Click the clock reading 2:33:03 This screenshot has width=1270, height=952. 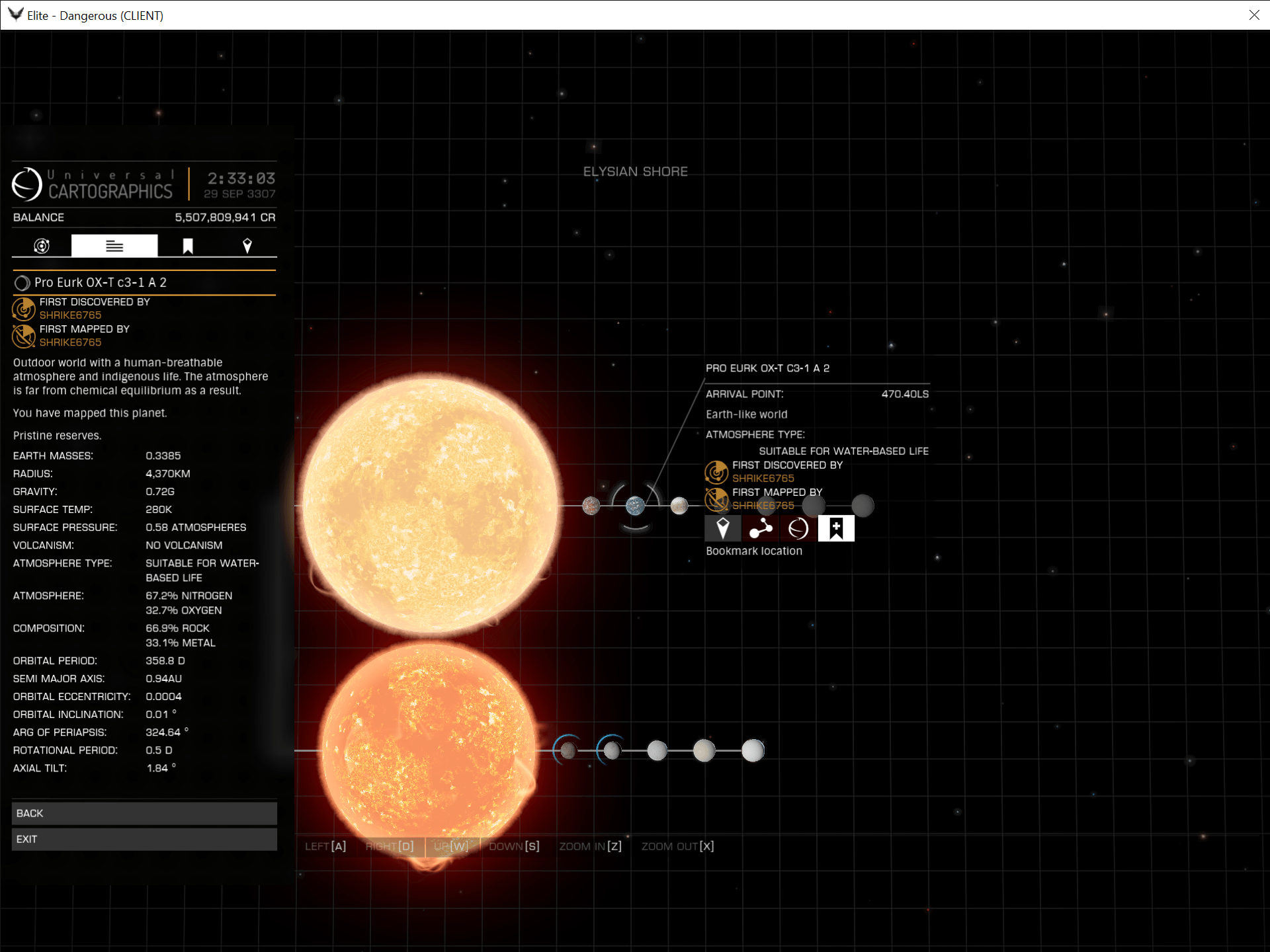point(241,178)
